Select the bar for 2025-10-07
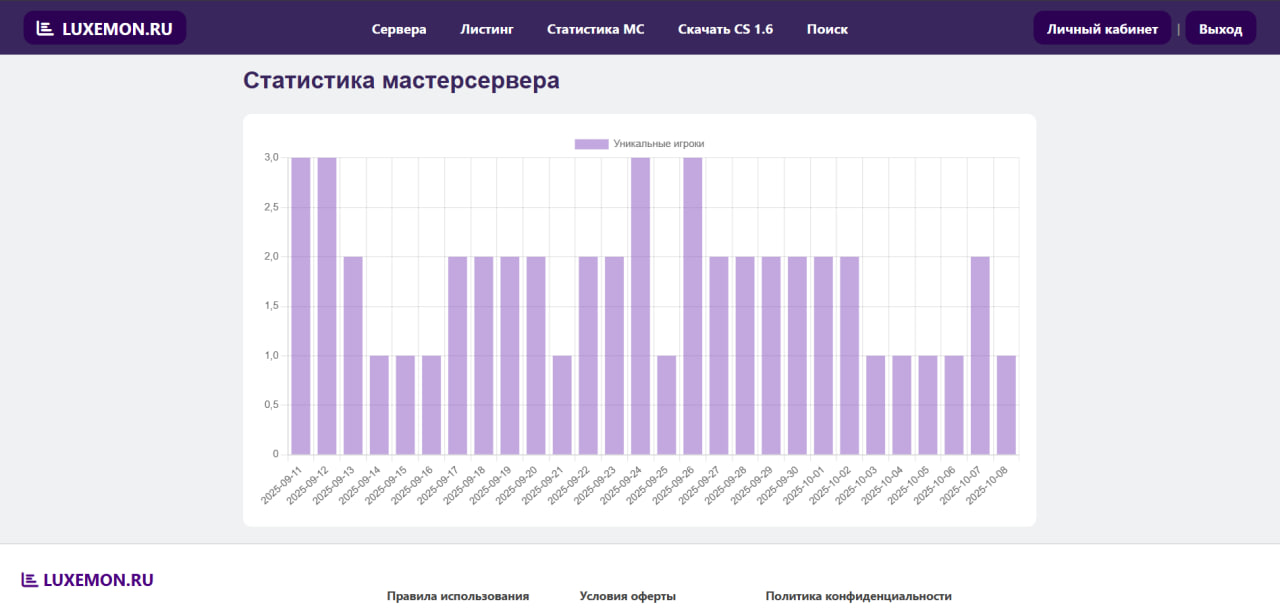 tap(980, 355)
